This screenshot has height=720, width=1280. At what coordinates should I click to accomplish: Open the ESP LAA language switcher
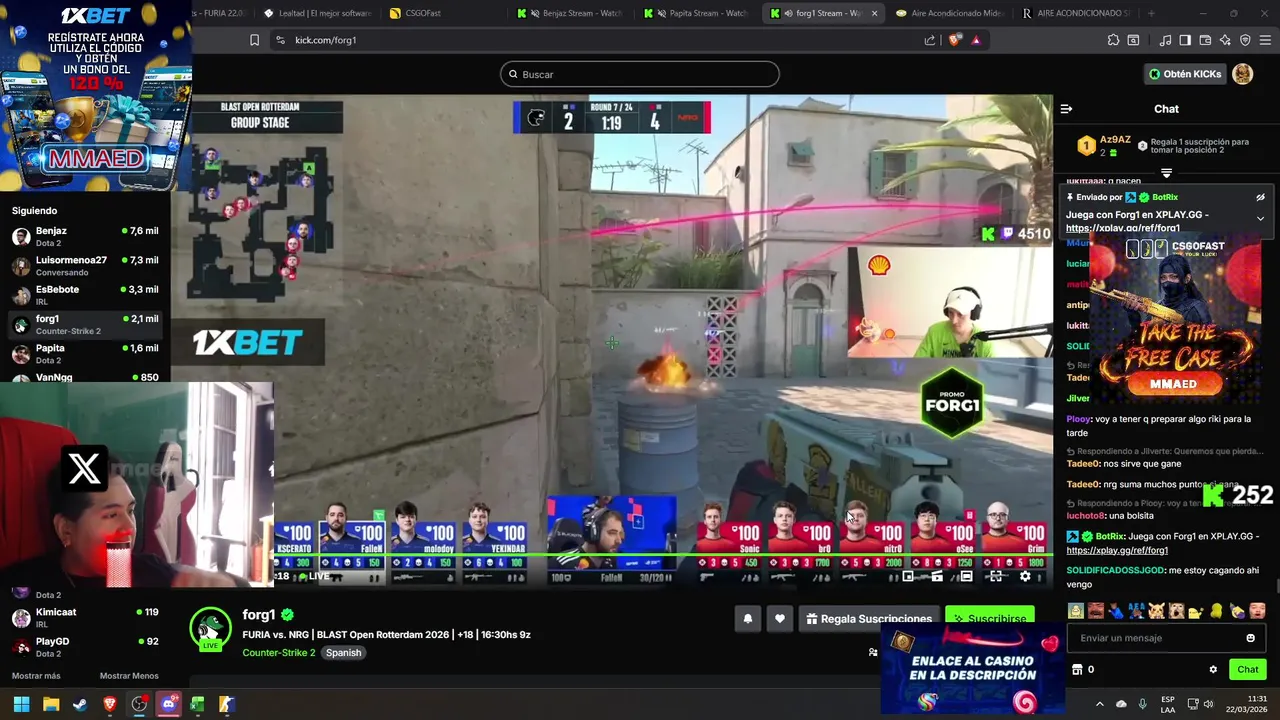1168,704
